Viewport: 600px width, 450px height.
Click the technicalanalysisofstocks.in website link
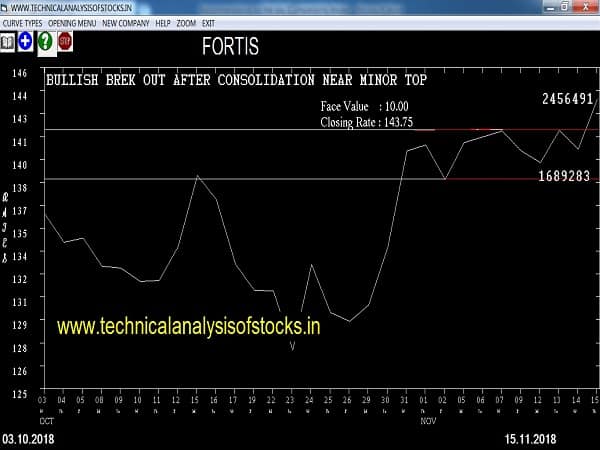coord(188,327)
